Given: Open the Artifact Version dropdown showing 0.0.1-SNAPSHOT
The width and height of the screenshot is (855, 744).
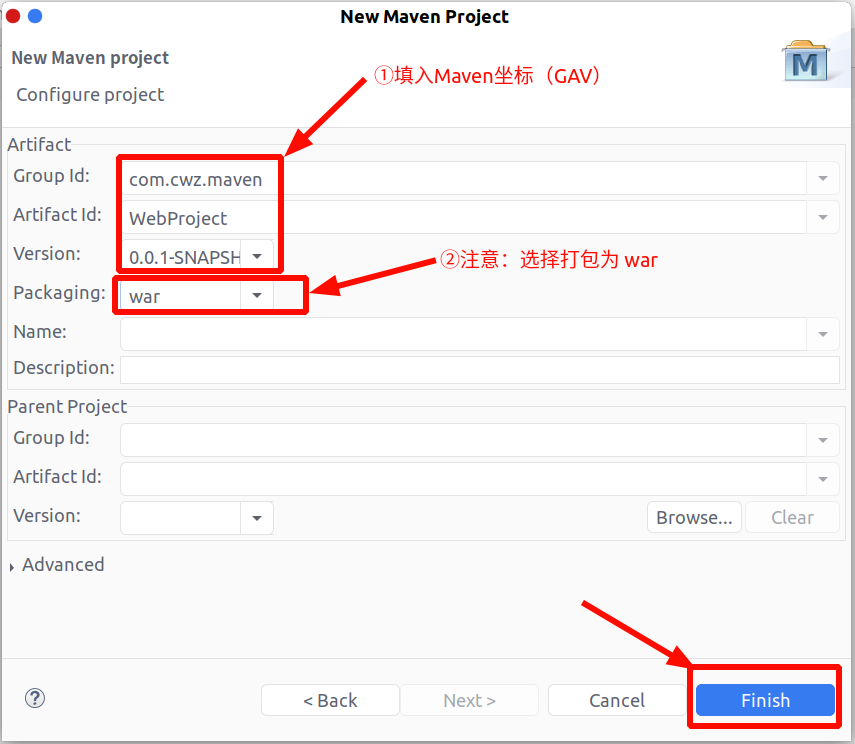Looking at the screenshot, I should click(x=257, y=256).
